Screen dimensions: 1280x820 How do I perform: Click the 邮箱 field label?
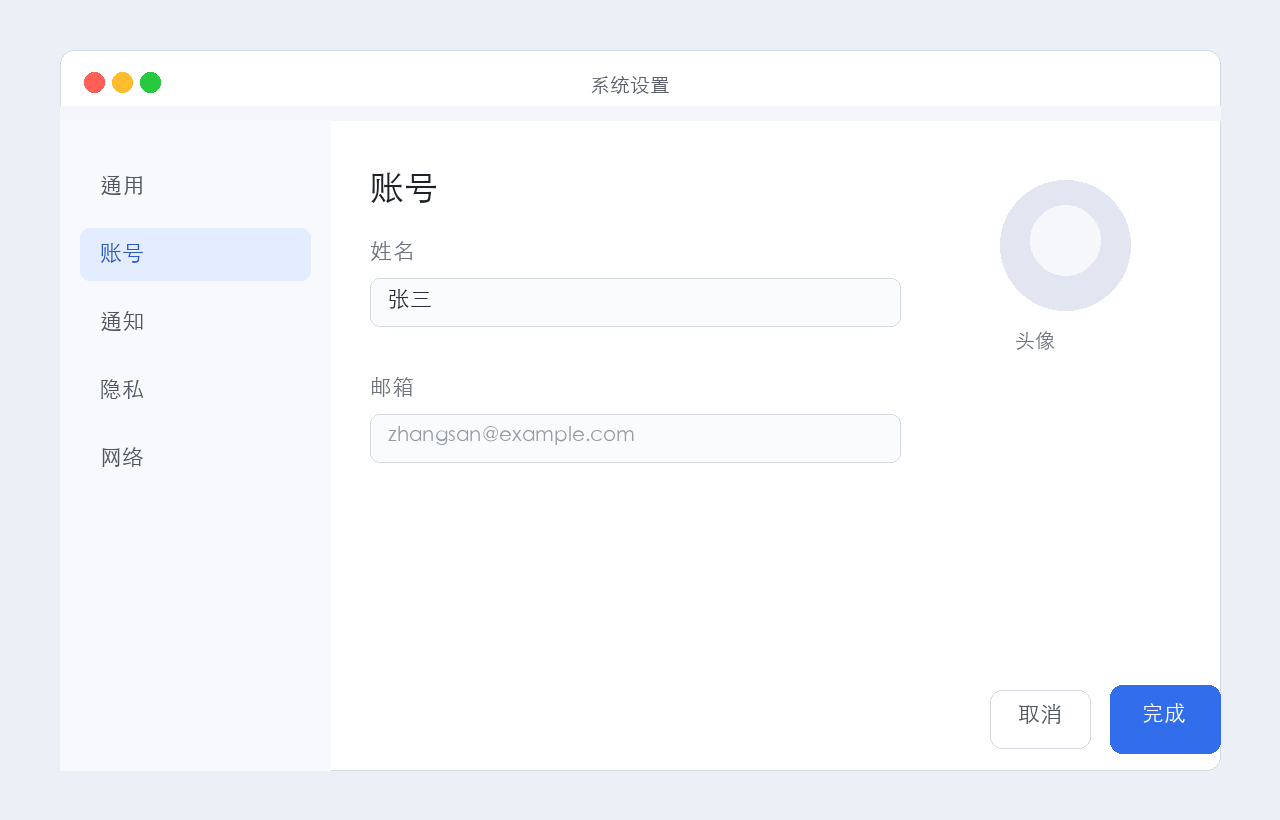[x=392, y=387]
